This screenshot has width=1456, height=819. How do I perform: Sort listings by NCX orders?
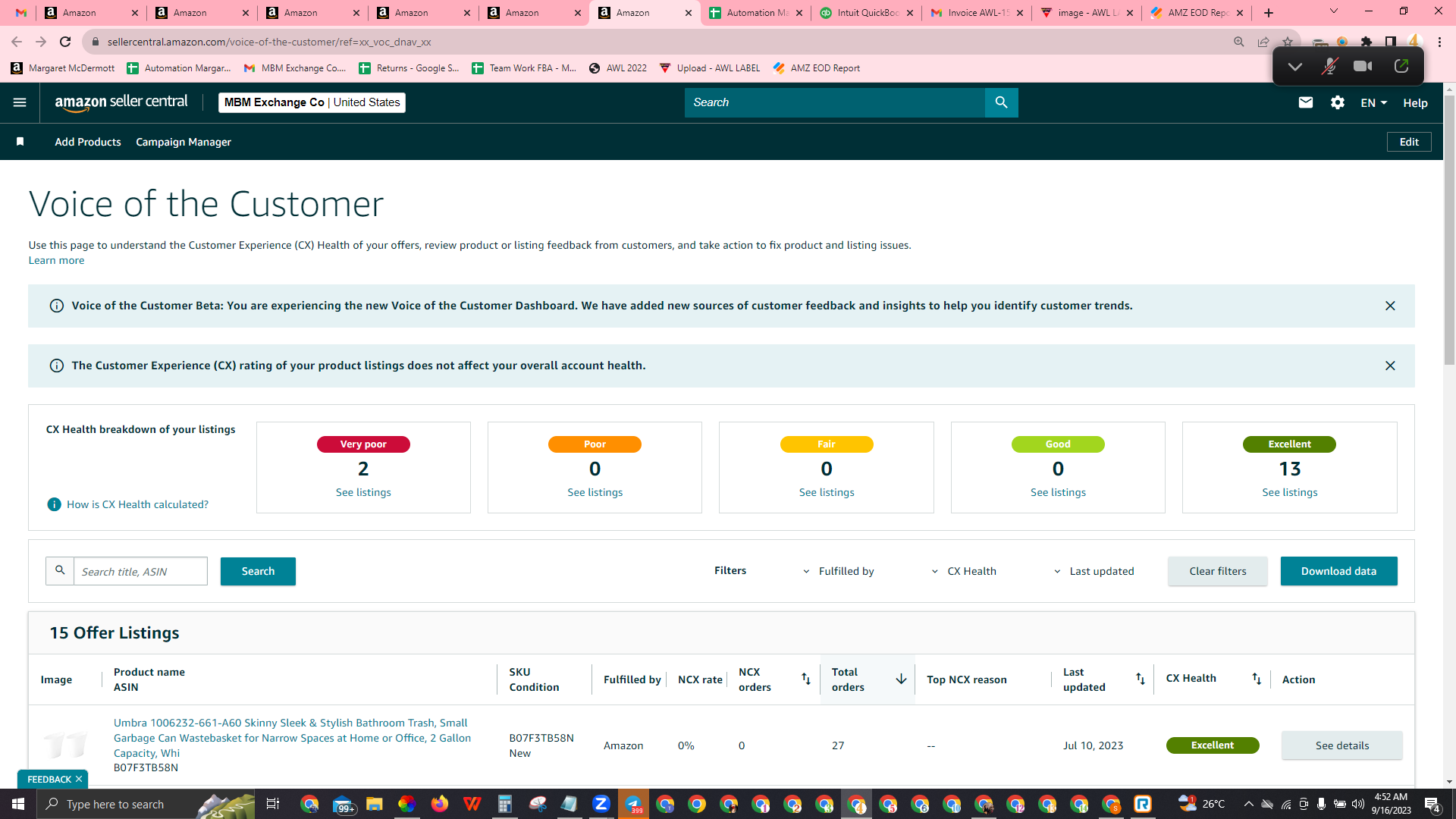[x=806, y=679]
